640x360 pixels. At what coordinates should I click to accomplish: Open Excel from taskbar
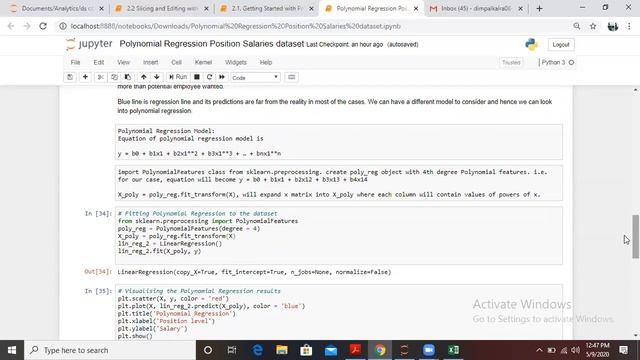point(453,350)
